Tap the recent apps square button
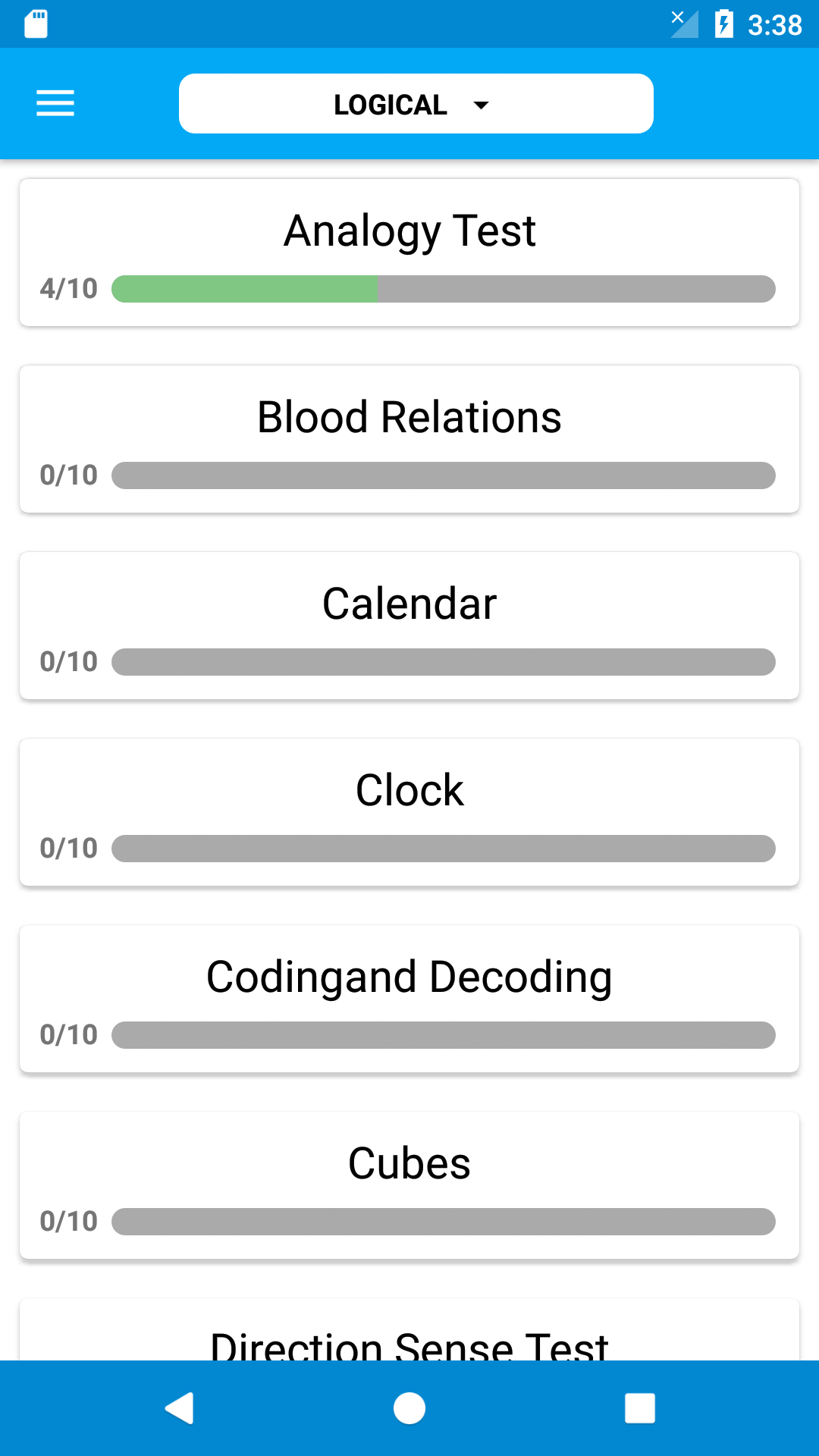 (x=640, y=1408)
